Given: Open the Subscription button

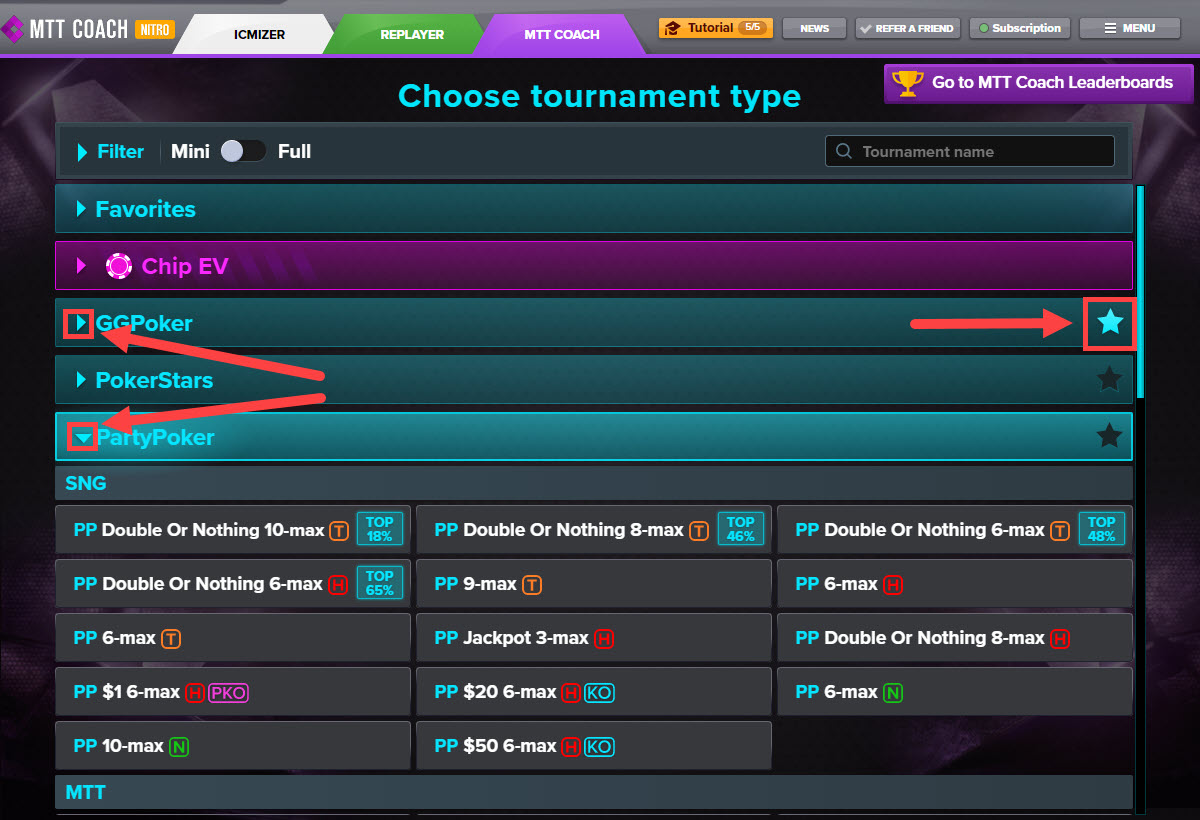Looking at the screenshot, I should [1020, 28].
